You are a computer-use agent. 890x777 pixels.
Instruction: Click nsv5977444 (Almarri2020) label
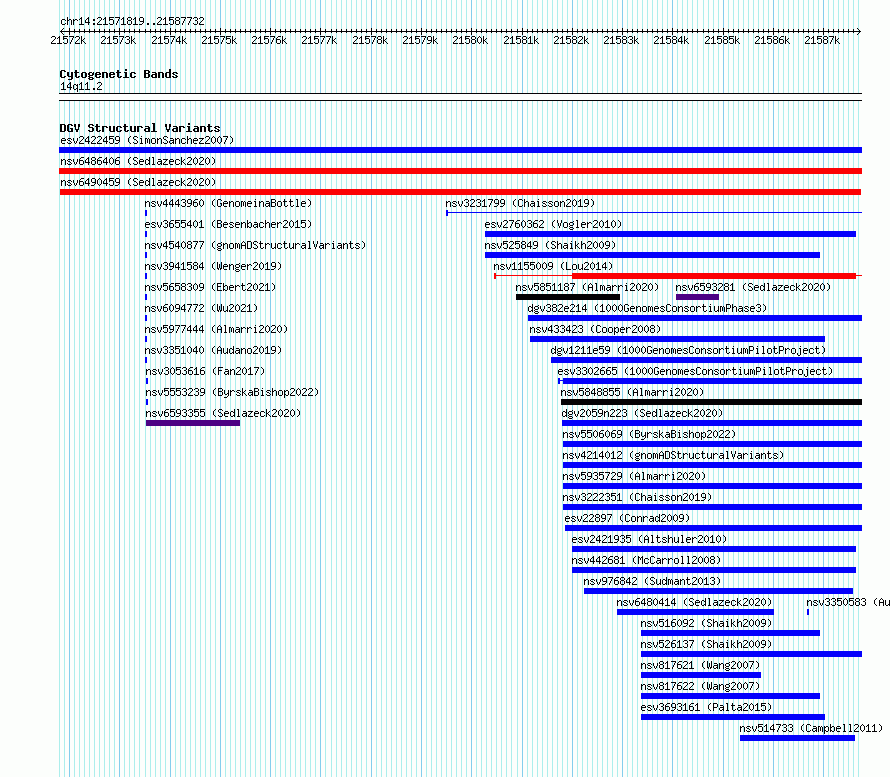point(216,329)
